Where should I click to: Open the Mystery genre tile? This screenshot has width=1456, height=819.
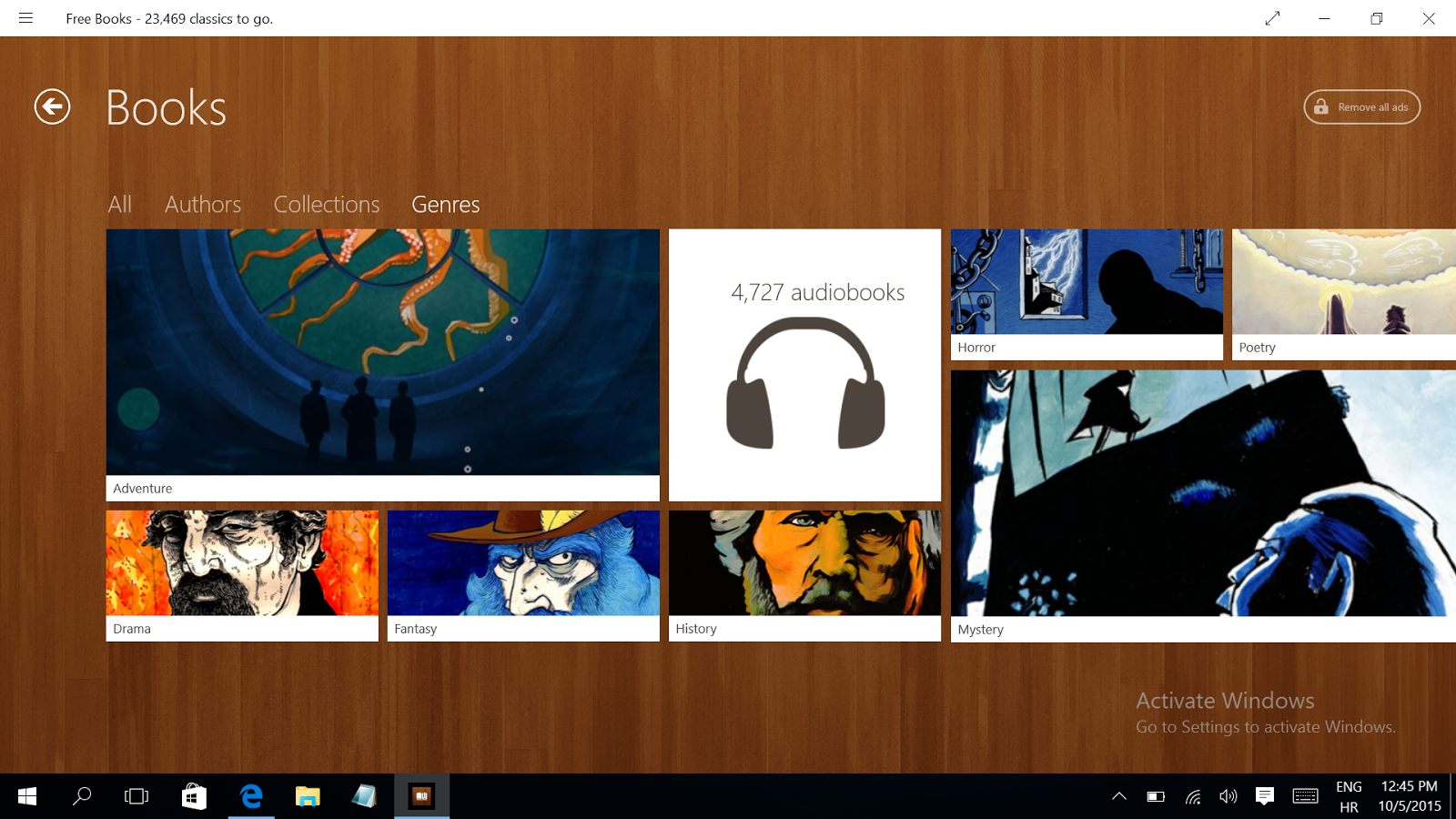coord(1201,505)
